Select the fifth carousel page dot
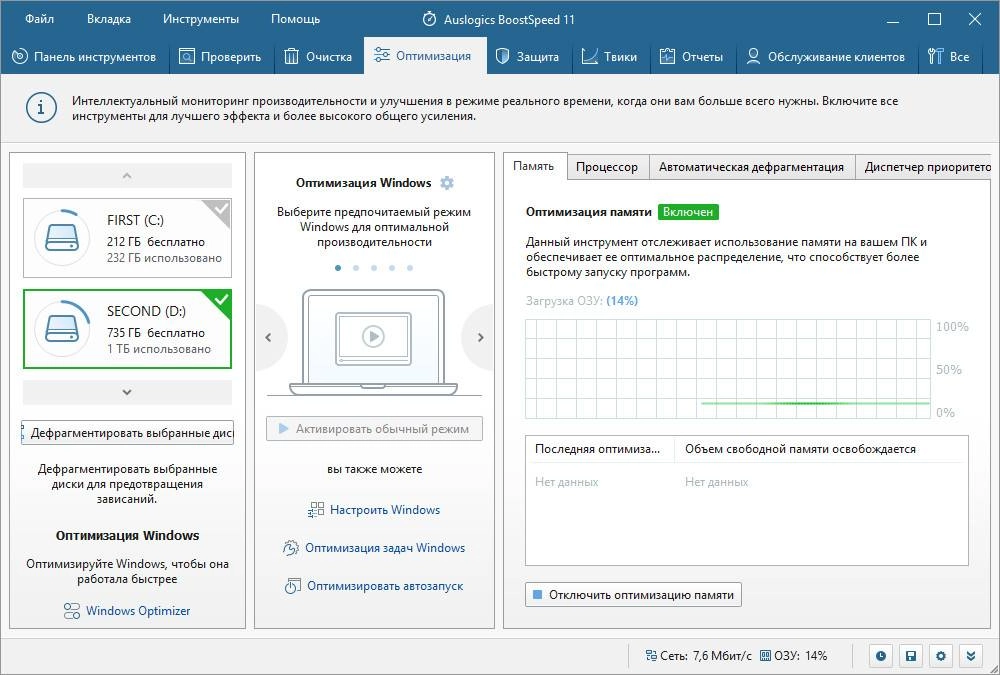1000x675 pixels. click(409, 268)
